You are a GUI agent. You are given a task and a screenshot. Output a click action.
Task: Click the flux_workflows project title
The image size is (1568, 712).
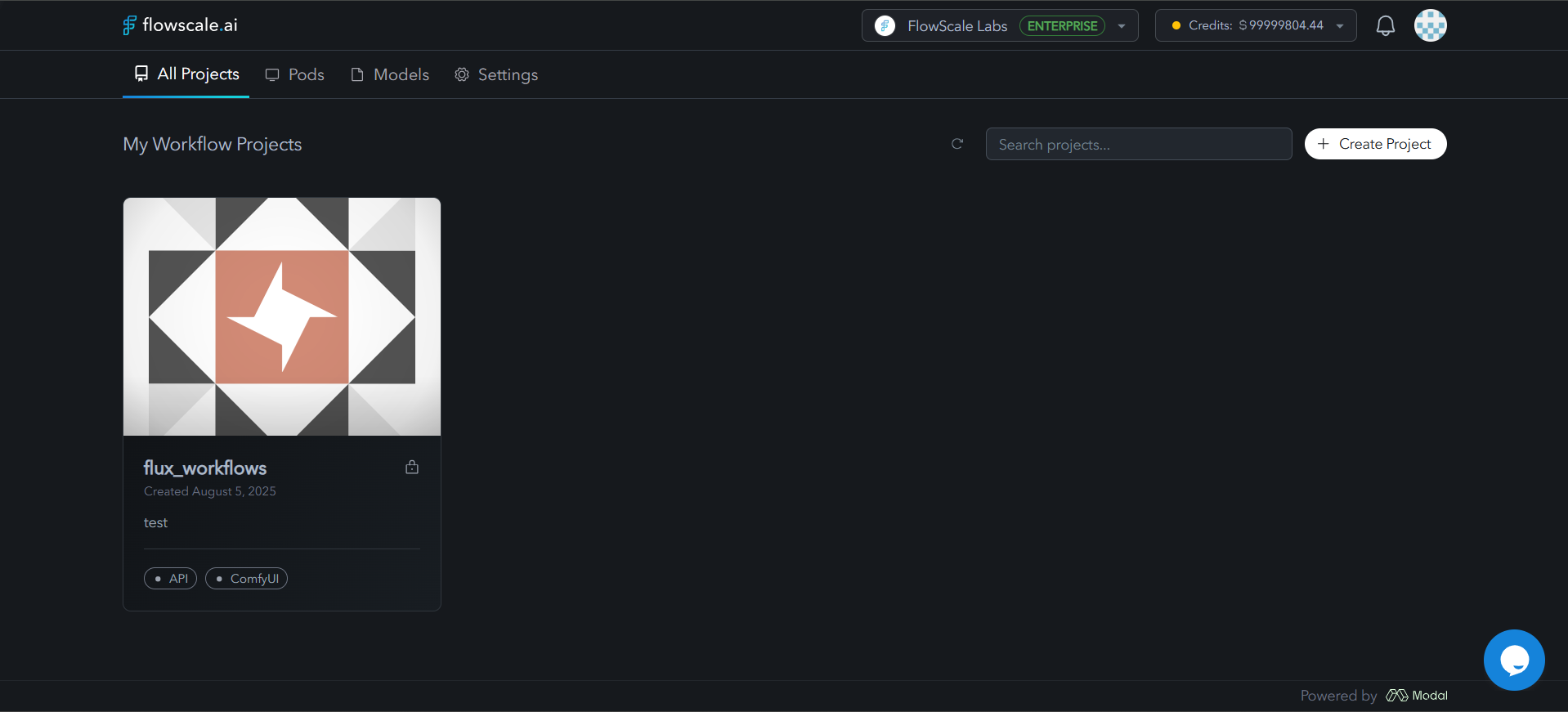coord(205,468)
